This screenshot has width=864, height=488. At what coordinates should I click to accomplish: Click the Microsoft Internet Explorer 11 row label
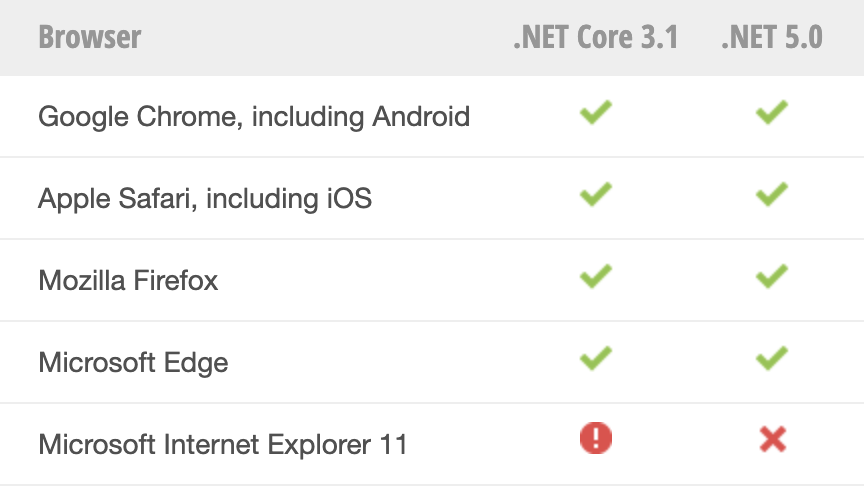pyautogui.click(x=223, y=444)
